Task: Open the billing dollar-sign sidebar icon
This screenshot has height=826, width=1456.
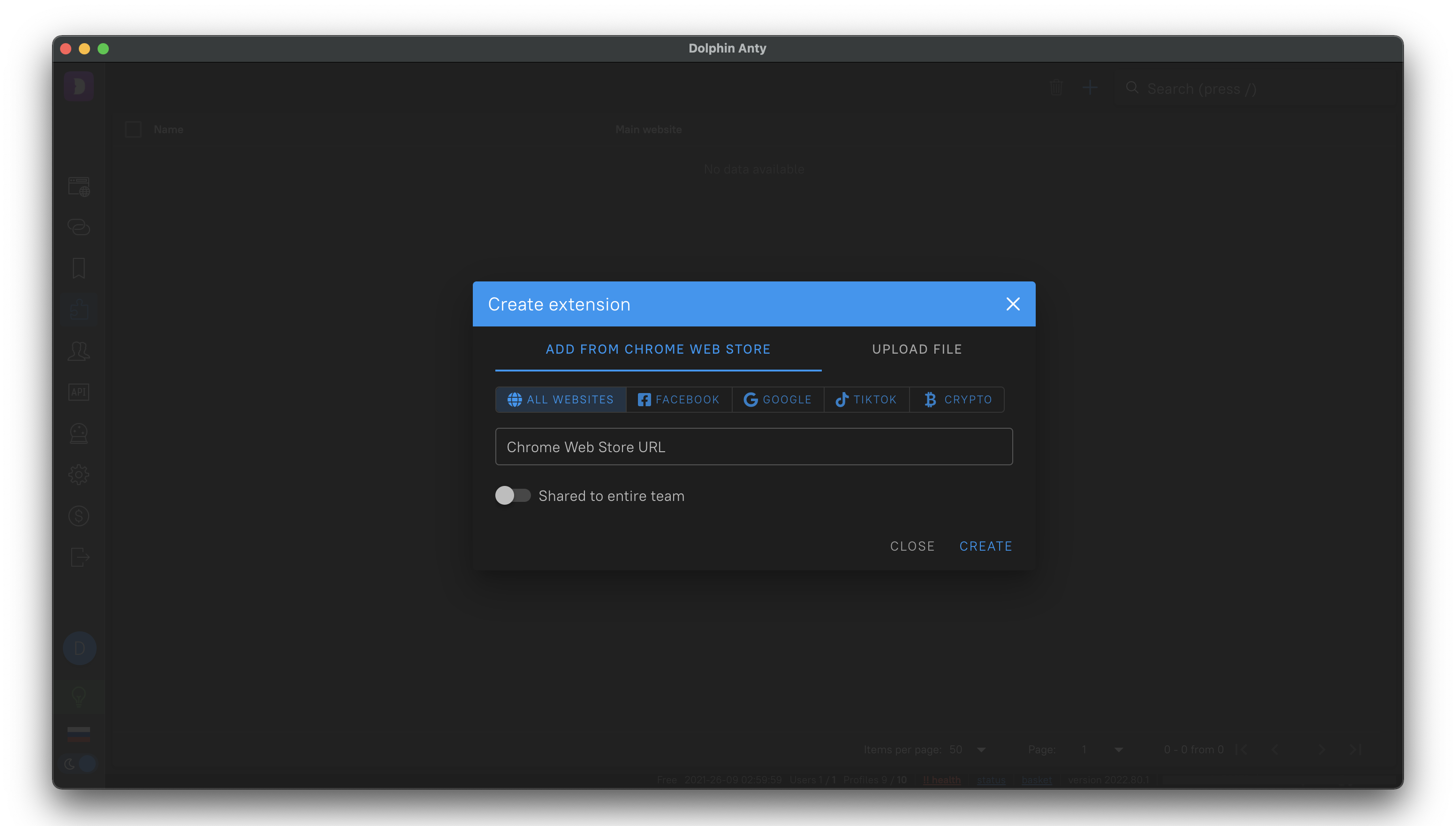Action: tap(79, 516)
